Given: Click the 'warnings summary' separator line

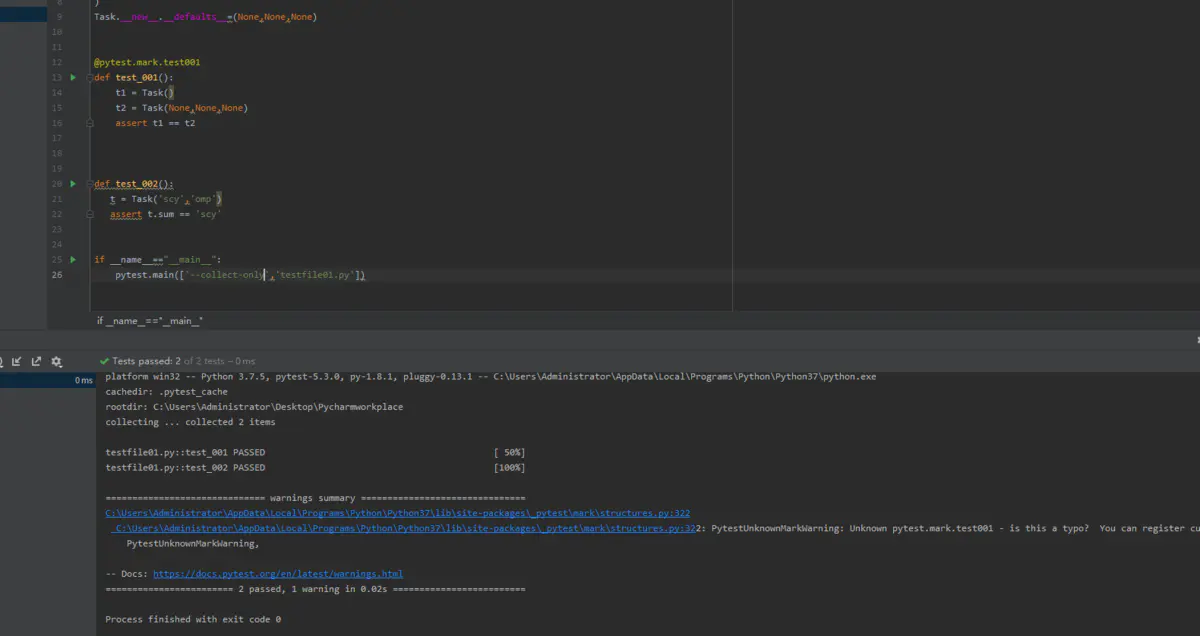Looking at the screenshot, I should (x=315, y=498).
